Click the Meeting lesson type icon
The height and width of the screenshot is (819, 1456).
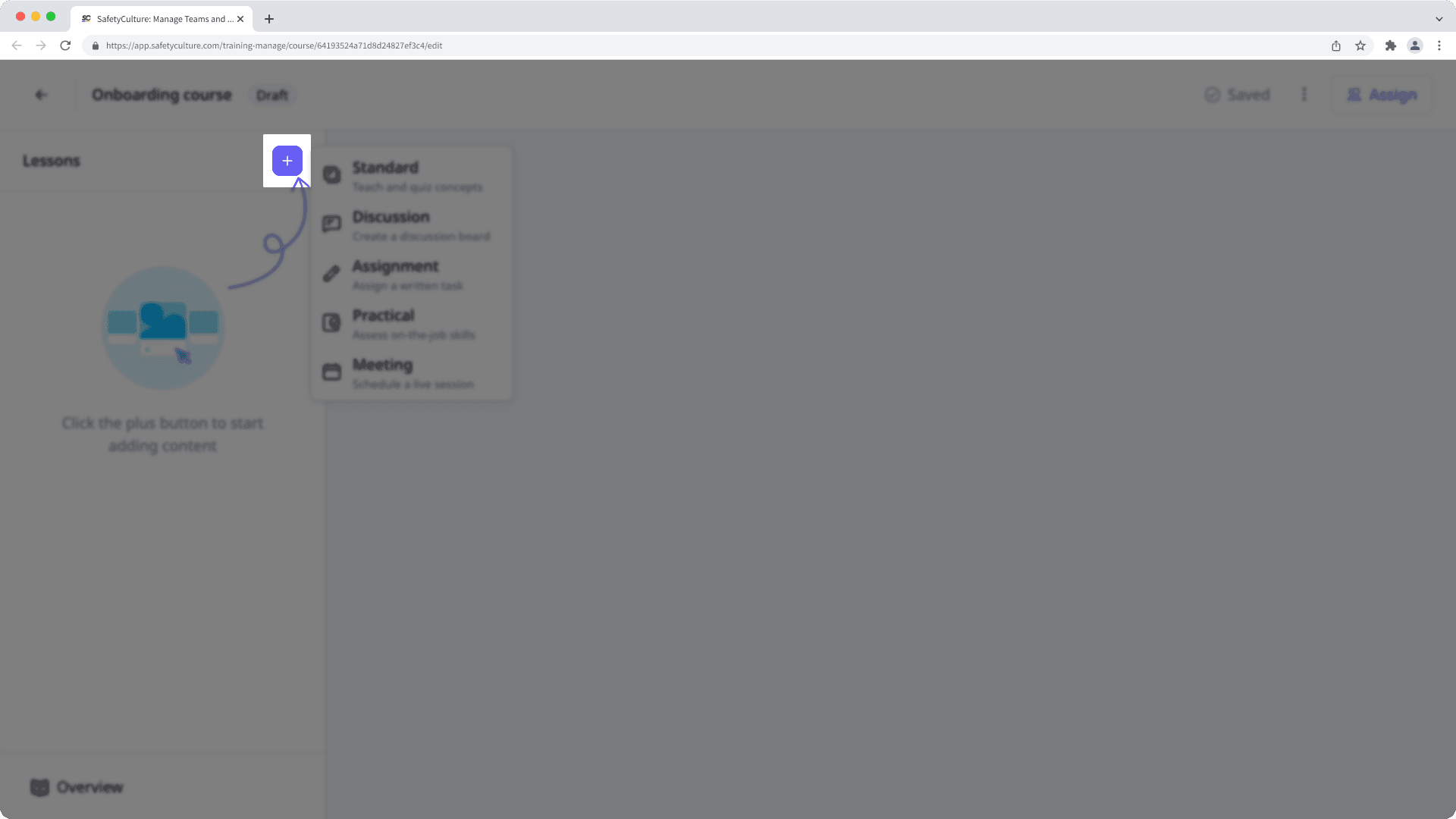click(x=331, y=372)
